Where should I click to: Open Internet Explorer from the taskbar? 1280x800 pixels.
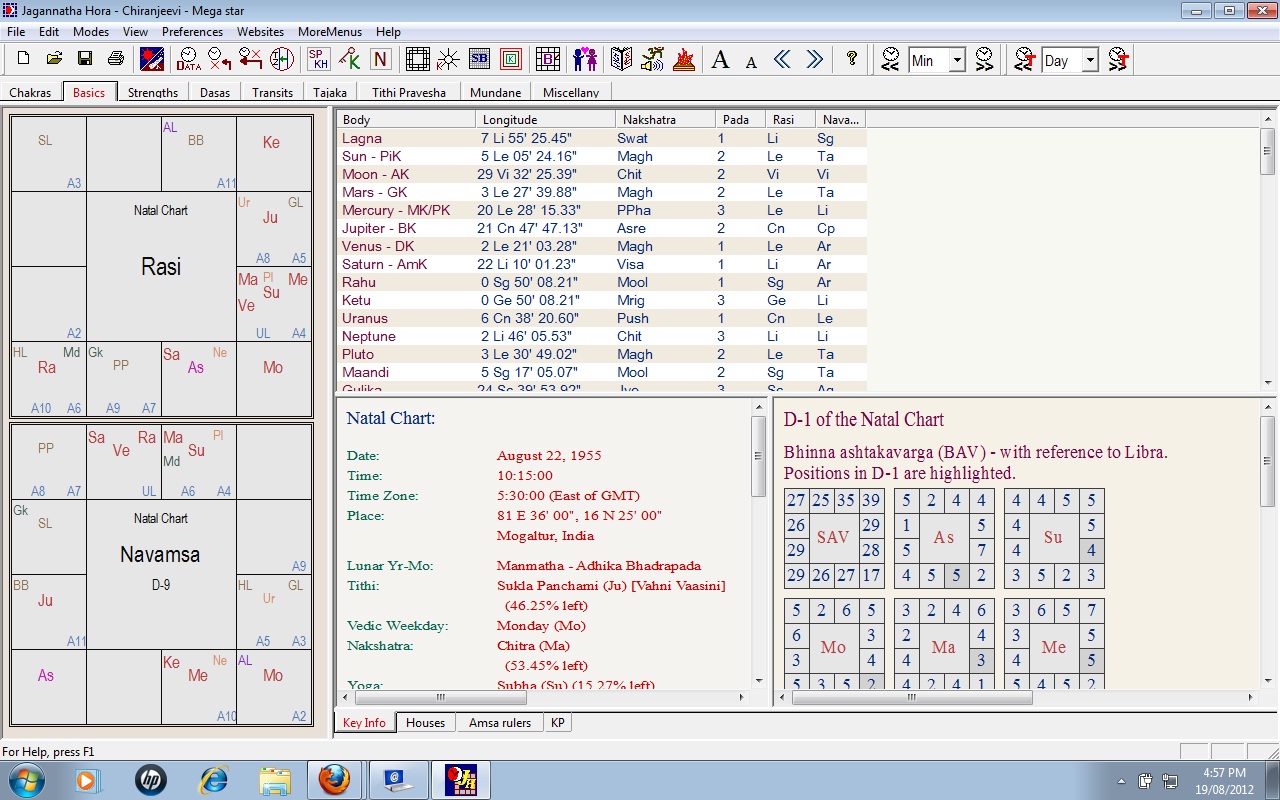coord(213,780)
